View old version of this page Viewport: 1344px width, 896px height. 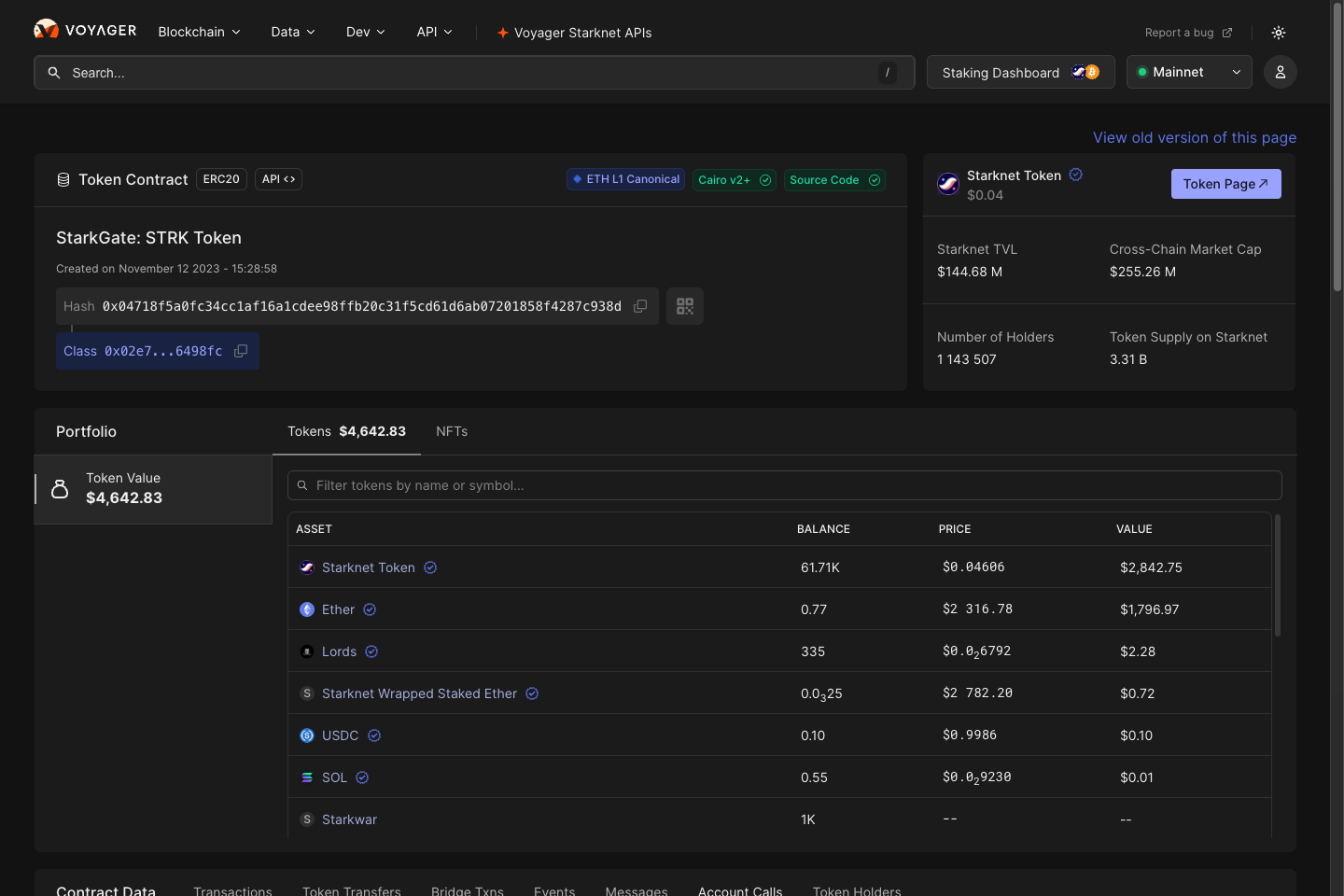point(1195,137)
